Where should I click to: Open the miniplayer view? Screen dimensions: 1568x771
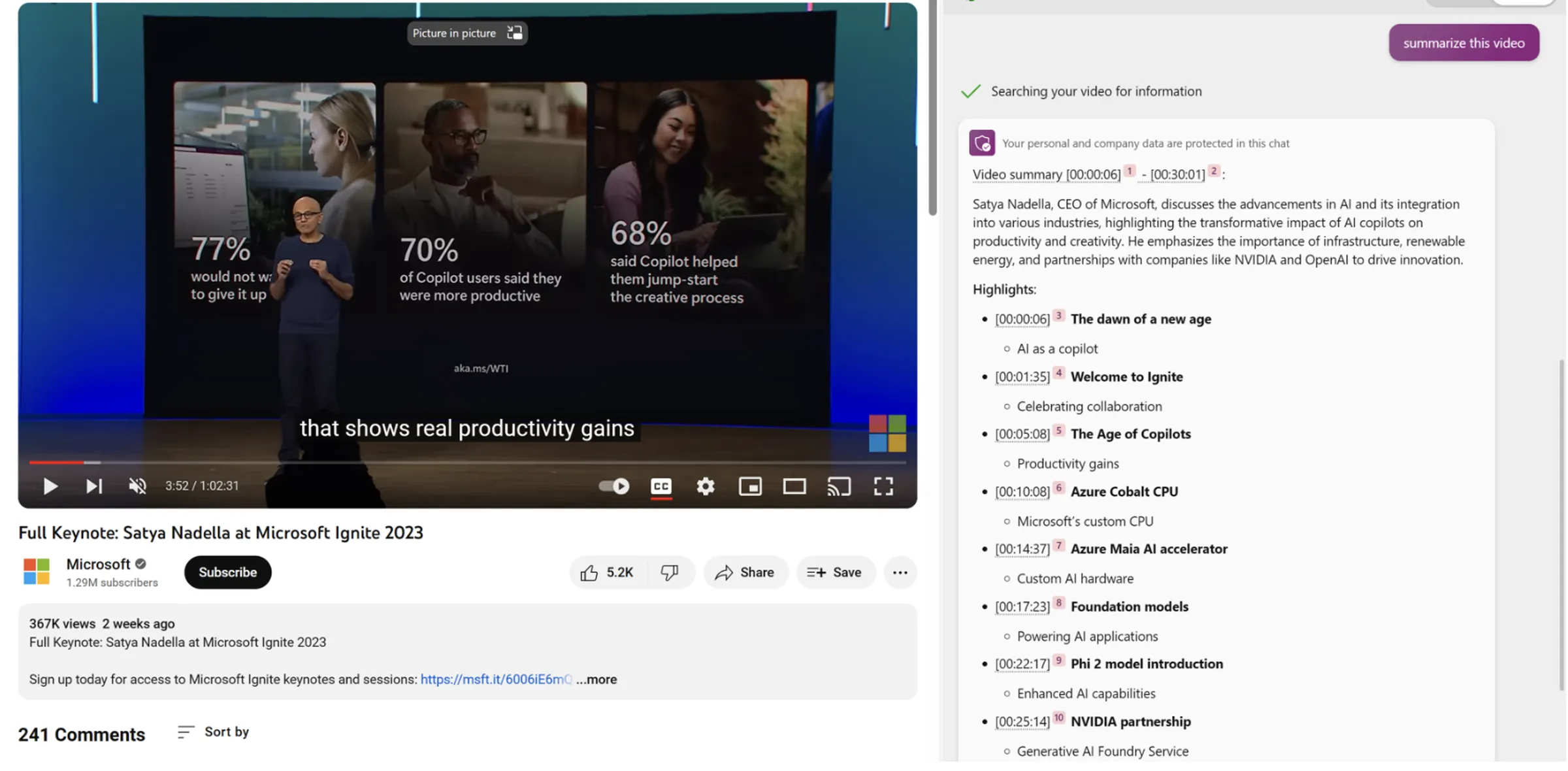coord(750,486)
